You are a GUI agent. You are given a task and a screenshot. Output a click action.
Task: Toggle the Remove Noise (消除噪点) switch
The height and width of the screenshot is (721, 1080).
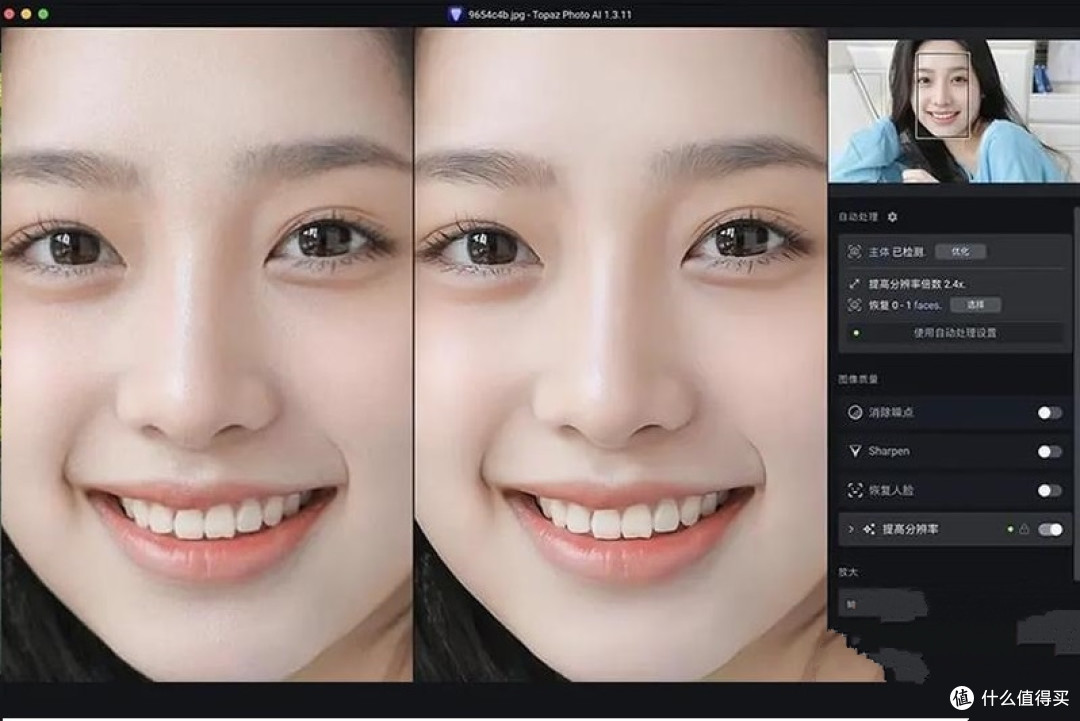click(1050, 412)
